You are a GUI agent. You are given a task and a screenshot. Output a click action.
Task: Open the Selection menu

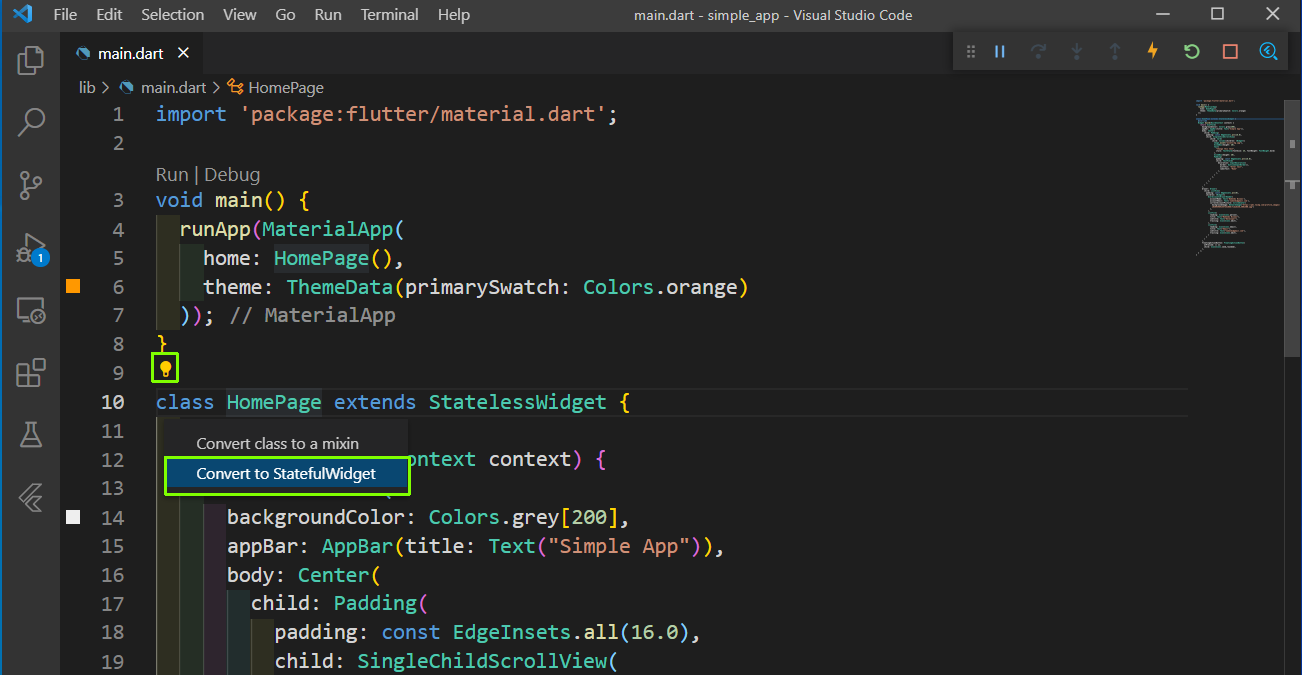coord(173,15)
